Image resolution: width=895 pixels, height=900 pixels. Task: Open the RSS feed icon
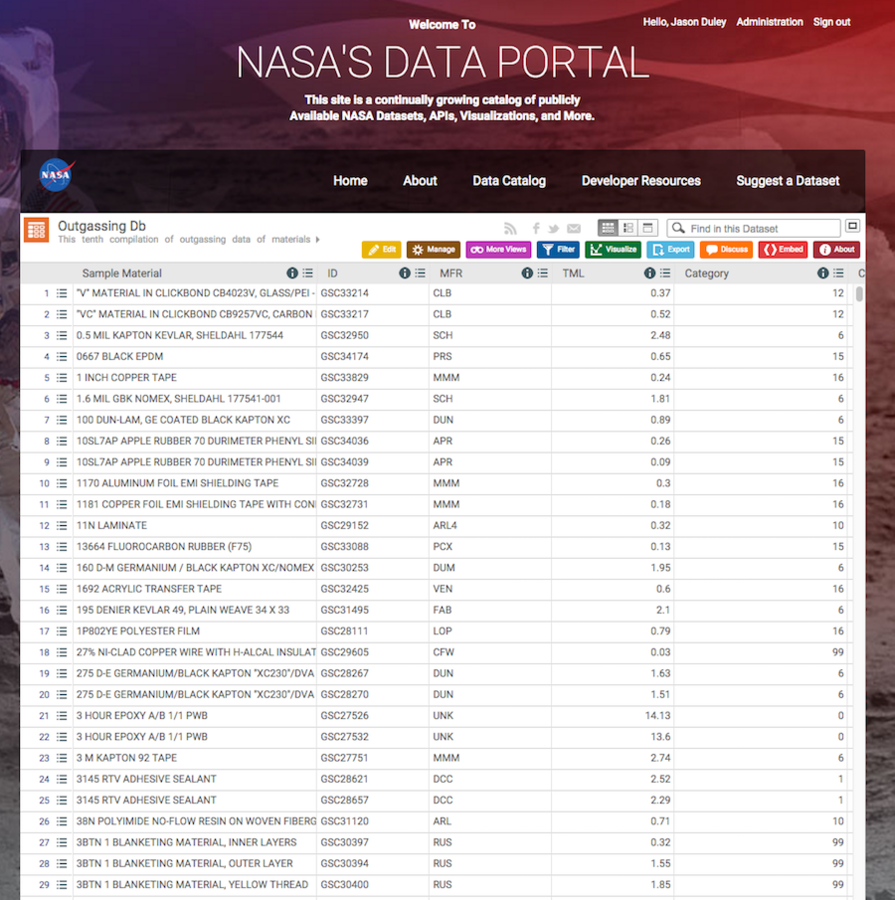[510, 229]
